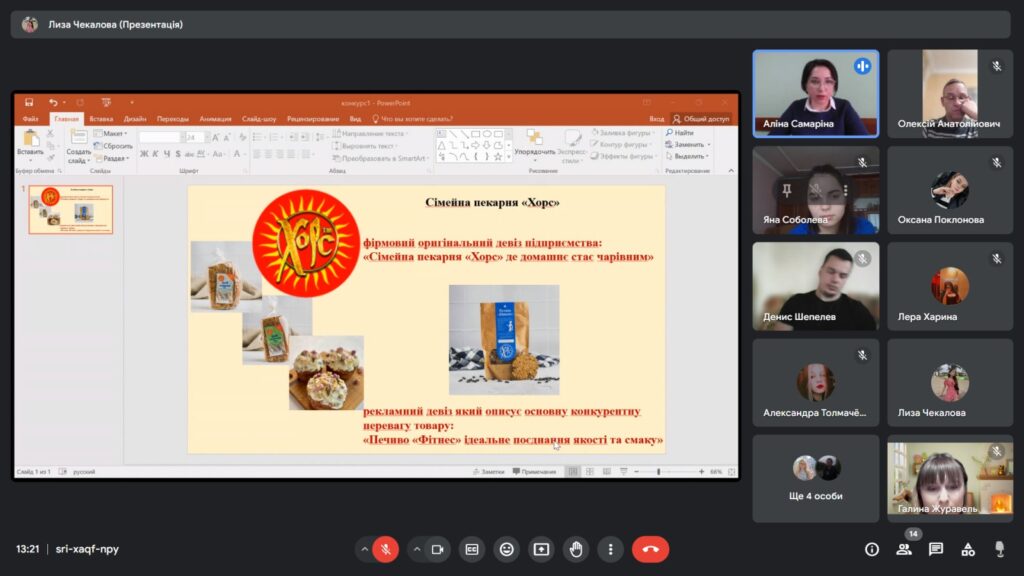This screenshot has width=1024, height=576.
Task: Open the Макет layout dropdown
Action: click(110, 133)
